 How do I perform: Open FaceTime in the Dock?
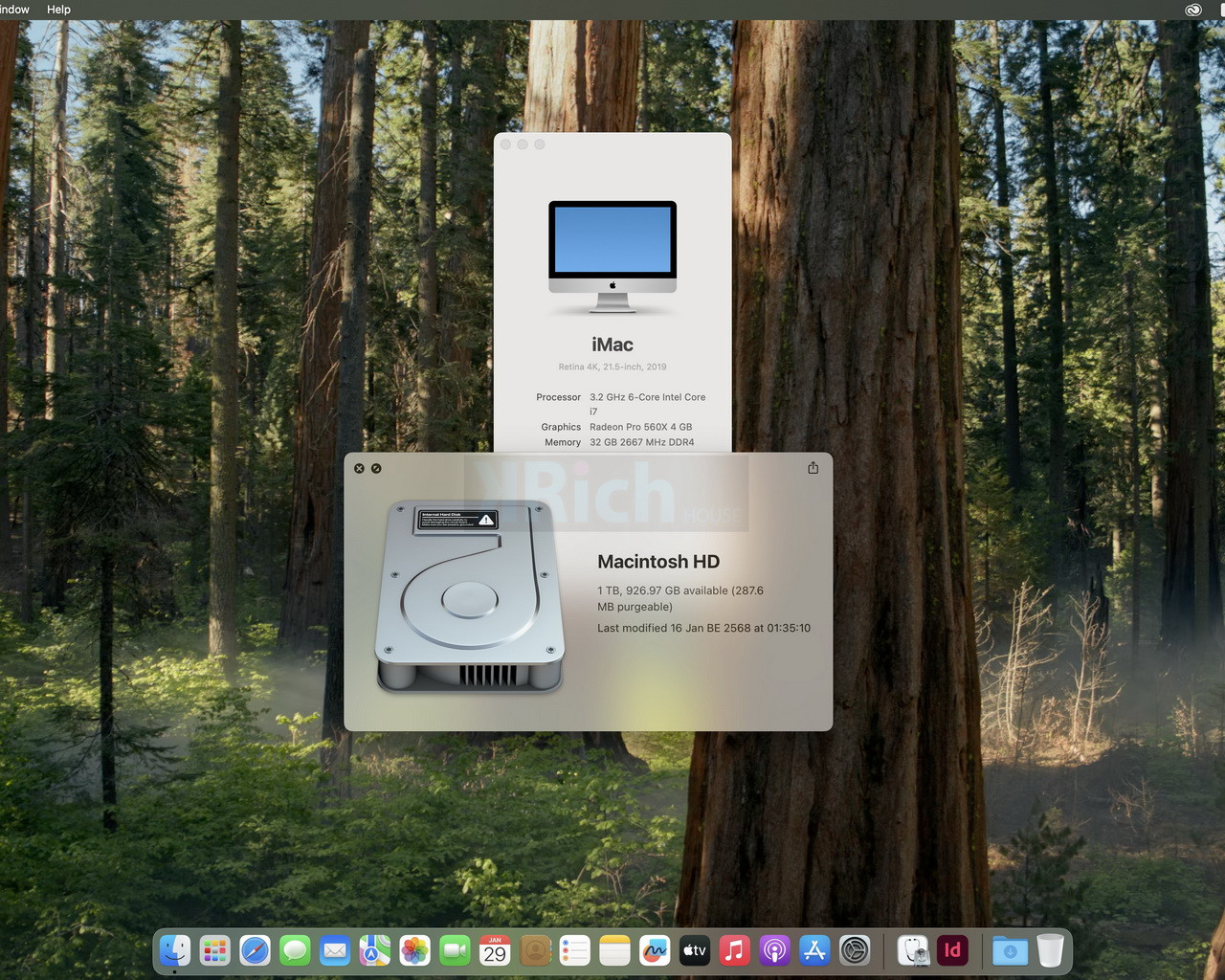(455, 950)
